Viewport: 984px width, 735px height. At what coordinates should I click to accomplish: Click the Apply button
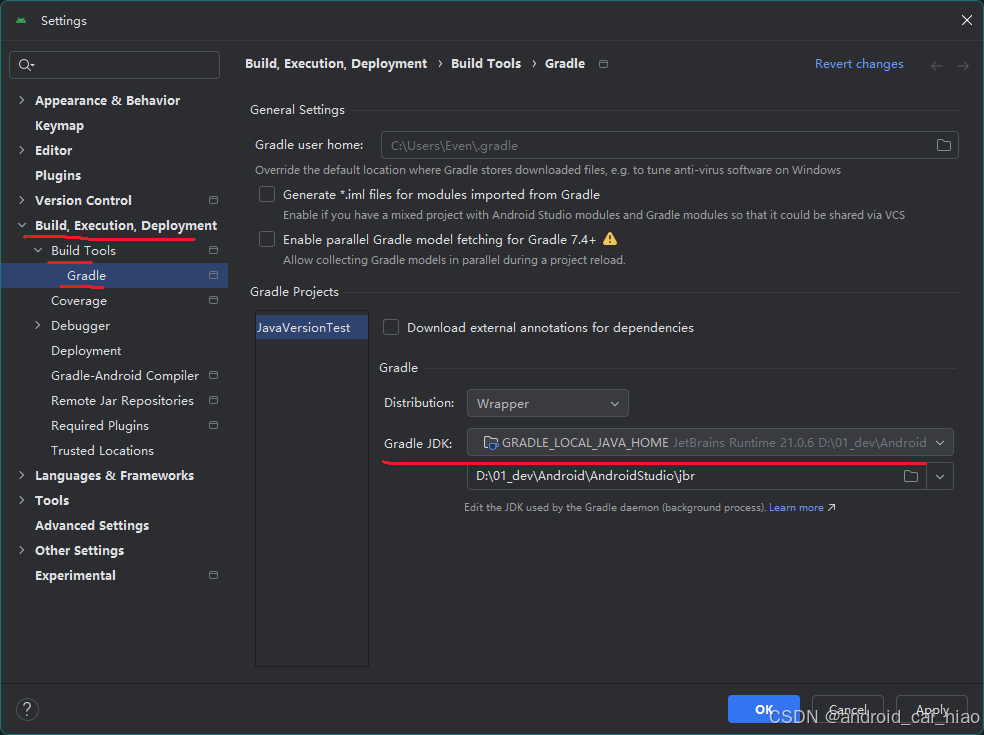pyautogui.click(x=932, y=709)
